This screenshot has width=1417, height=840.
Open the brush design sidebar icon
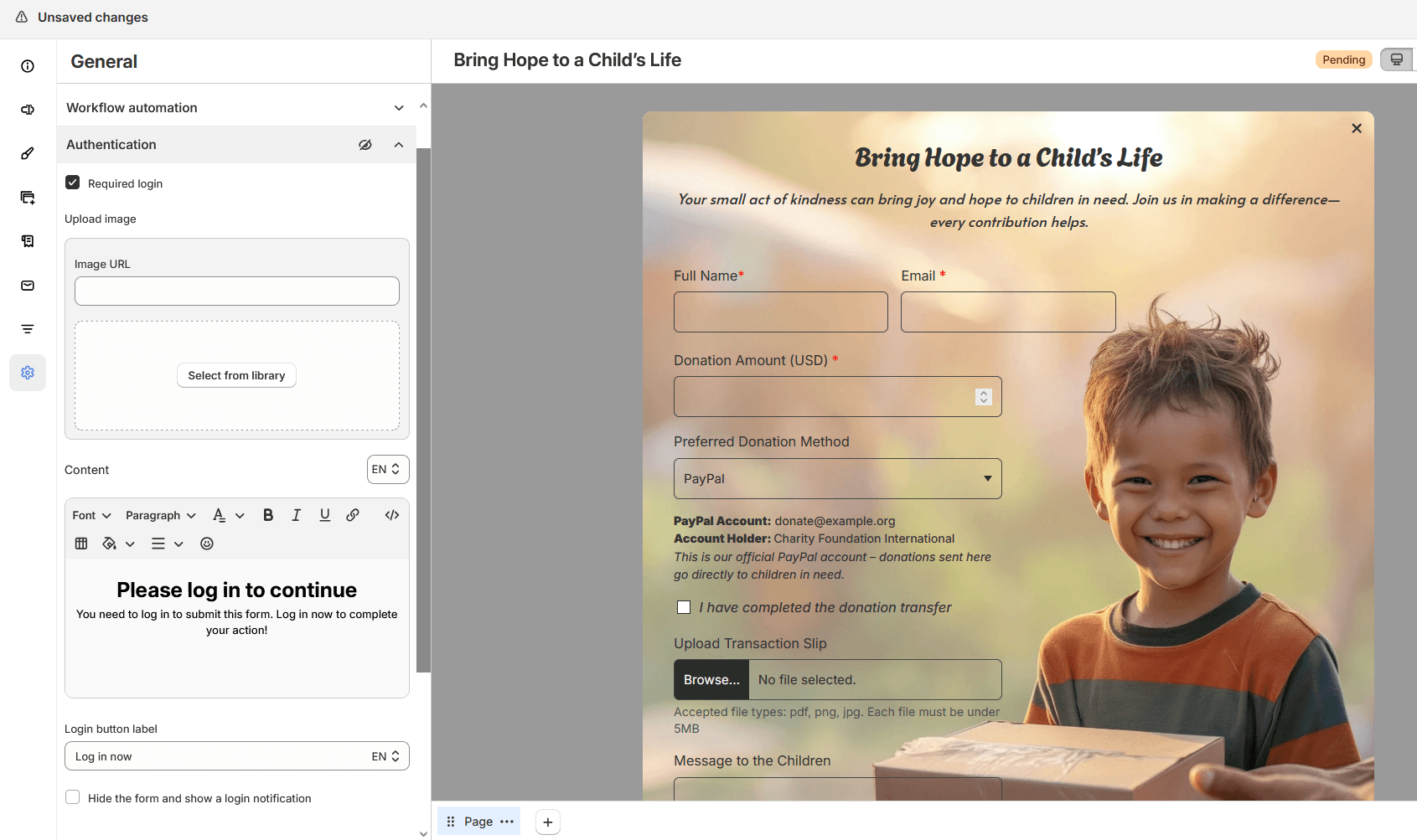pos(28,153)
